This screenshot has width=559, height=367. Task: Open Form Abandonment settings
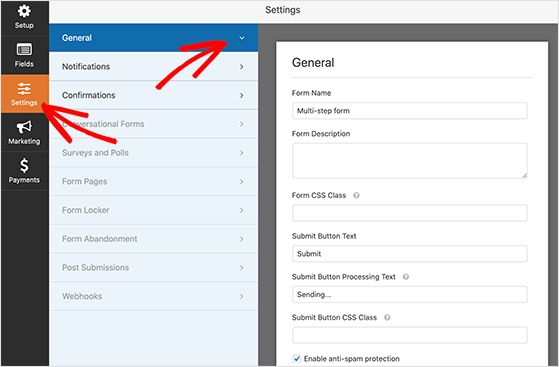[154, 239]
